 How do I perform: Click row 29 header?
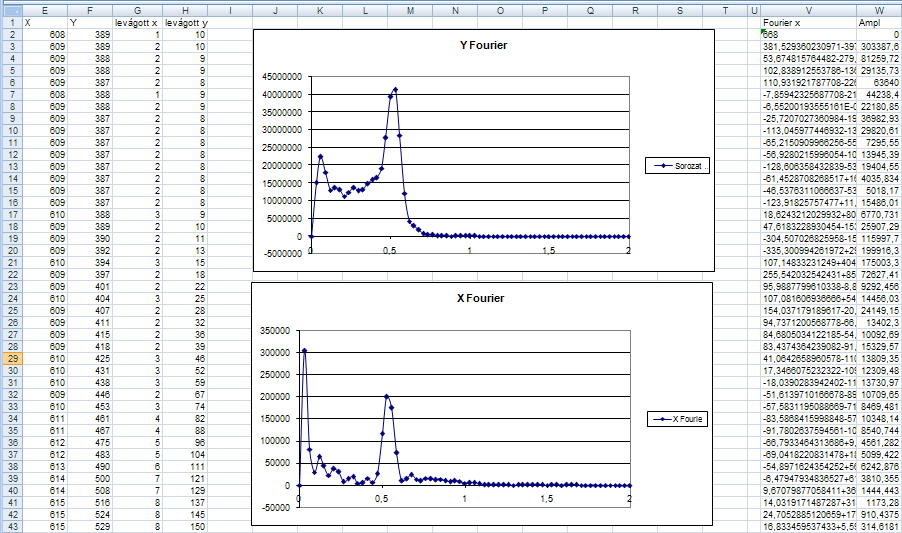click(13, 358)
